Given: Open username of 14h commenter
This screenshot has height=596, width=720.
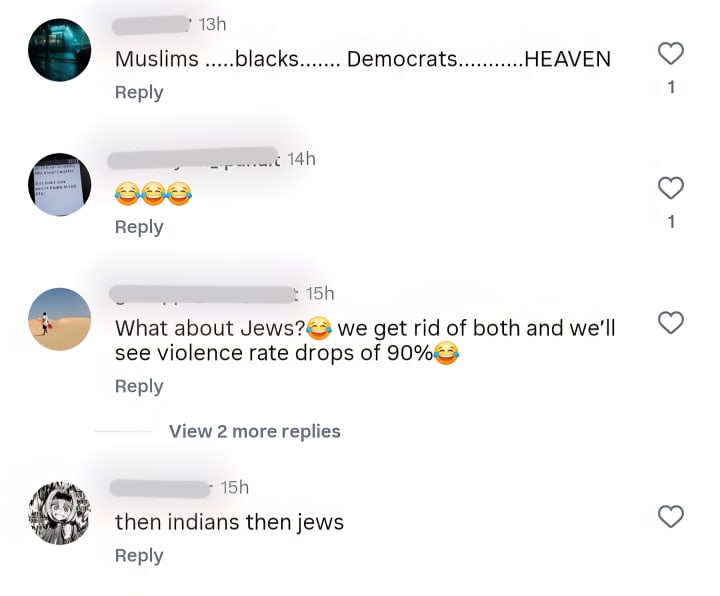Looking at the screenshot, I should click(x=193, y=159).
